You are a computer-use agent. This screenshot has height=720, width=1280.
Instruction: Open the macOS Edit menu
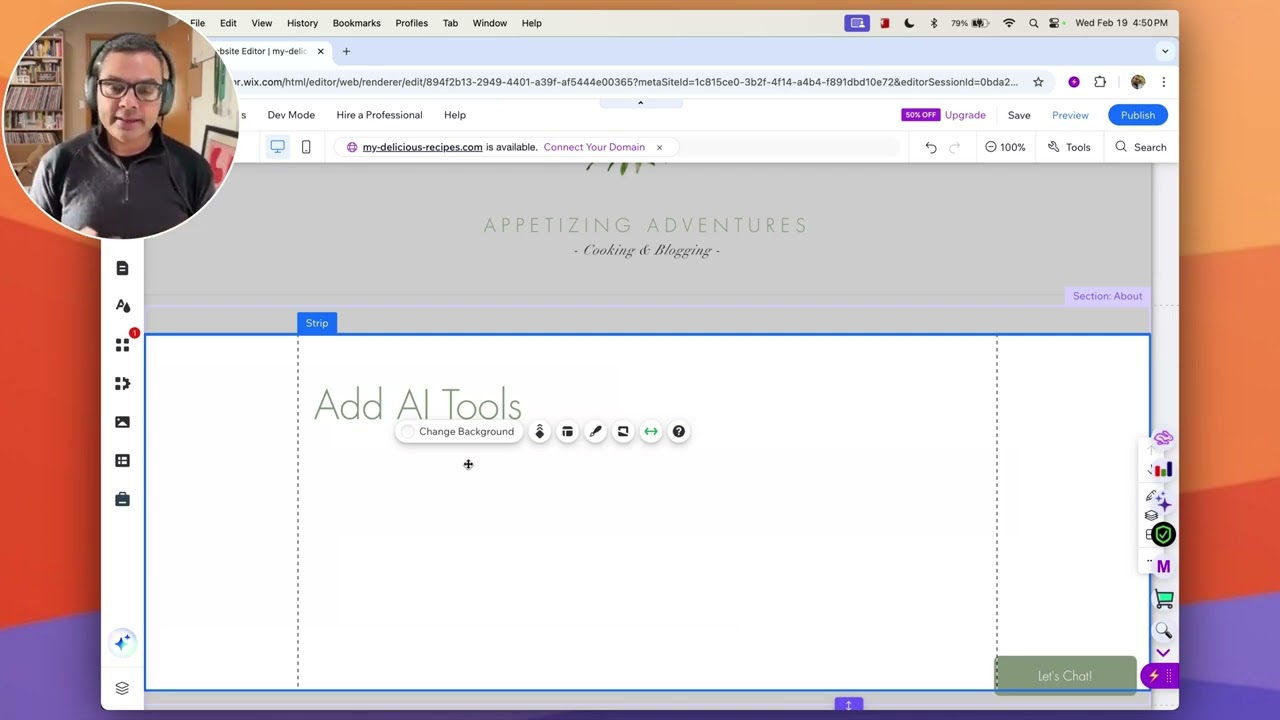click(228, 23)
